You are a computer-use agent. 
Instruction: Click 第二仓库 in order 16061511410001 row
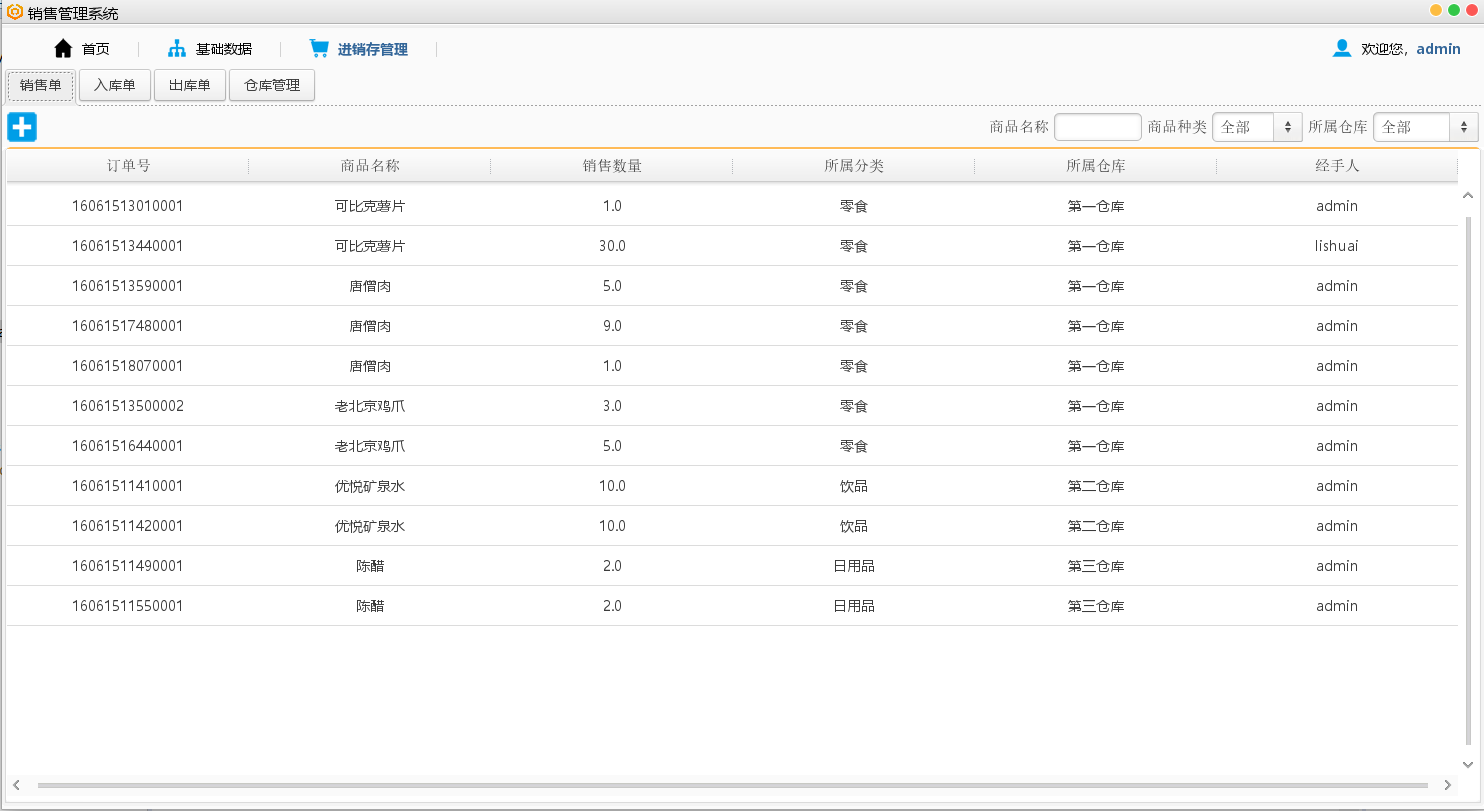coord(1096,486)
